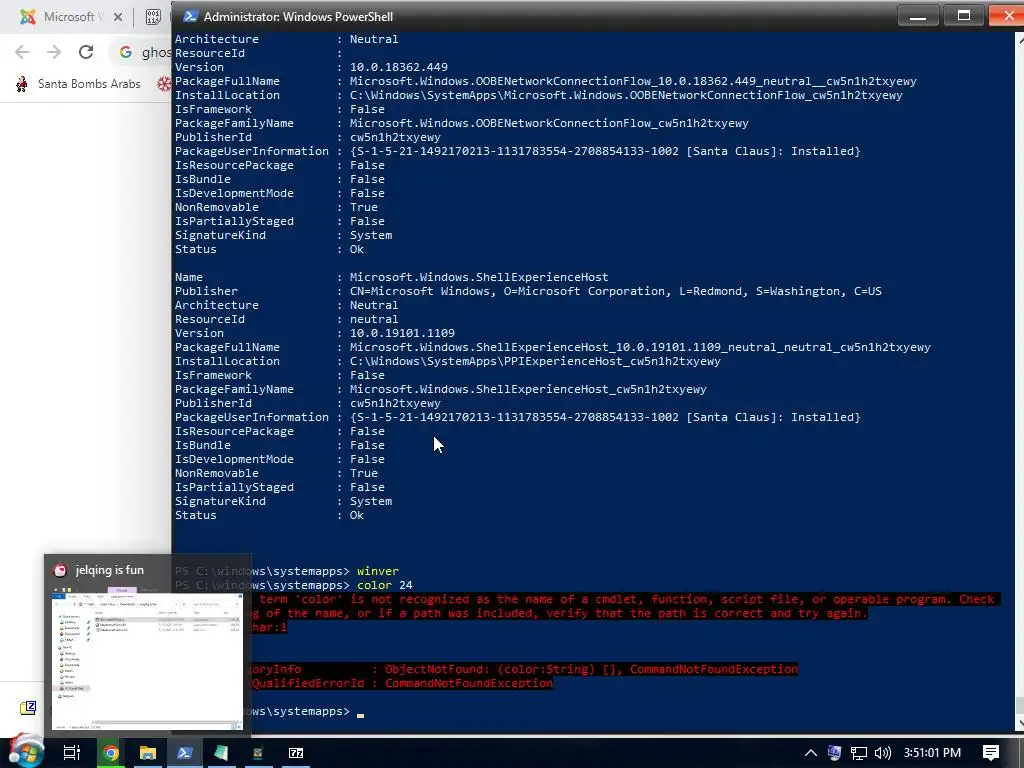Image resolution: width=1024 pixels, height=768 pixels.
Task: Open the network status tray icon
Action: 859,753
